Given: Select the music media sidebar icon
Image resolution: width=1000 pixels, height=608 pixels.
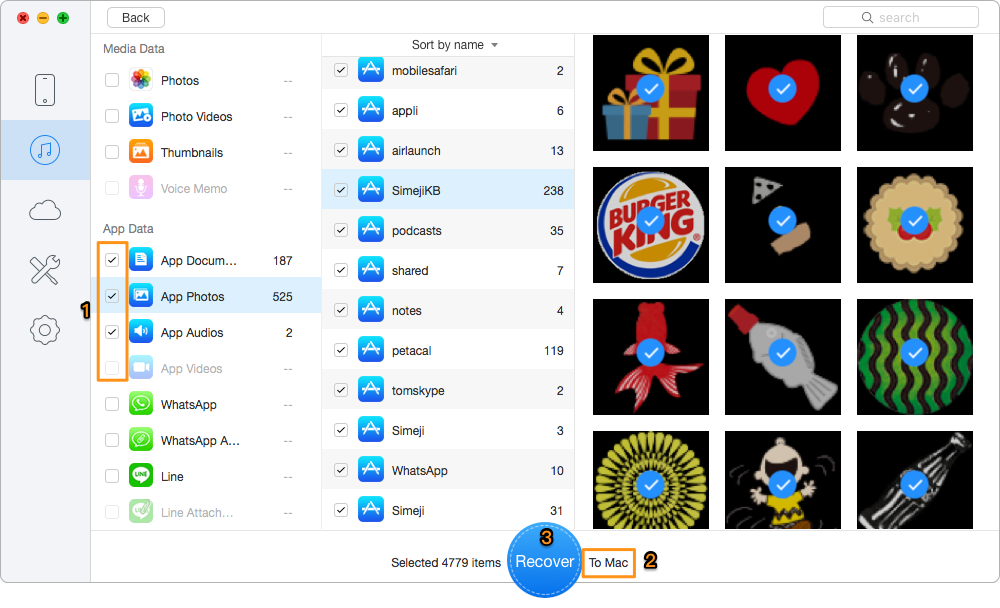Looking at the screenshot, I should point(45,150).
